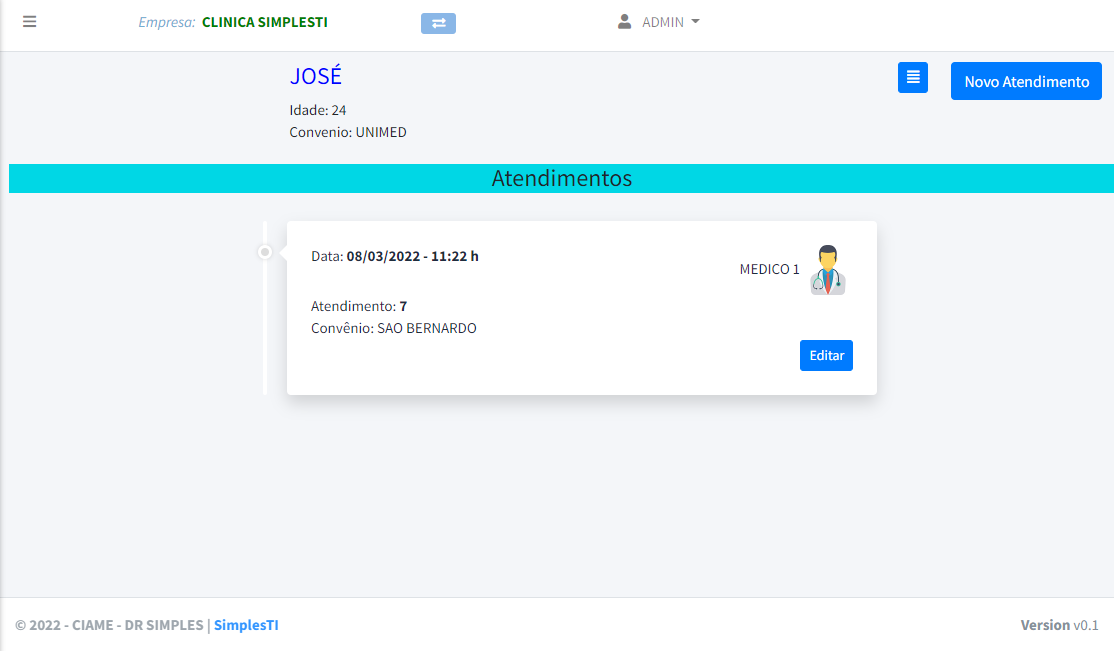Open the SimplesTI footer link
Viewport: 1114px width, 651px height.
click(246, 625)
